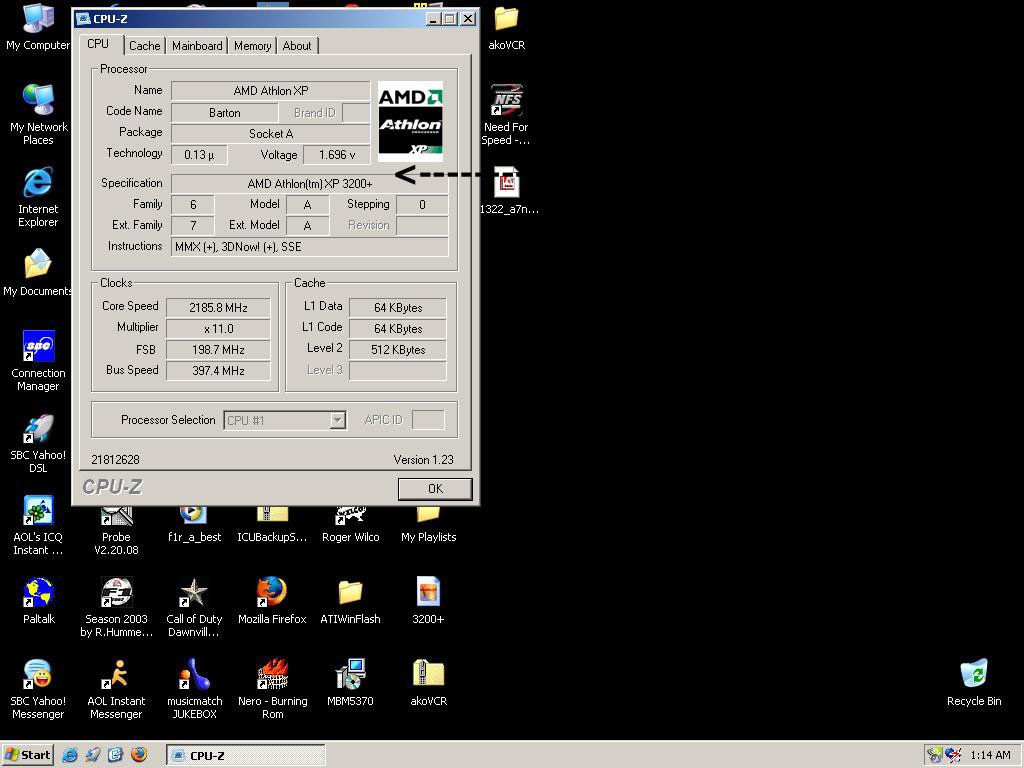
Task: Open the About tab
Action: [x=297, y=46]
